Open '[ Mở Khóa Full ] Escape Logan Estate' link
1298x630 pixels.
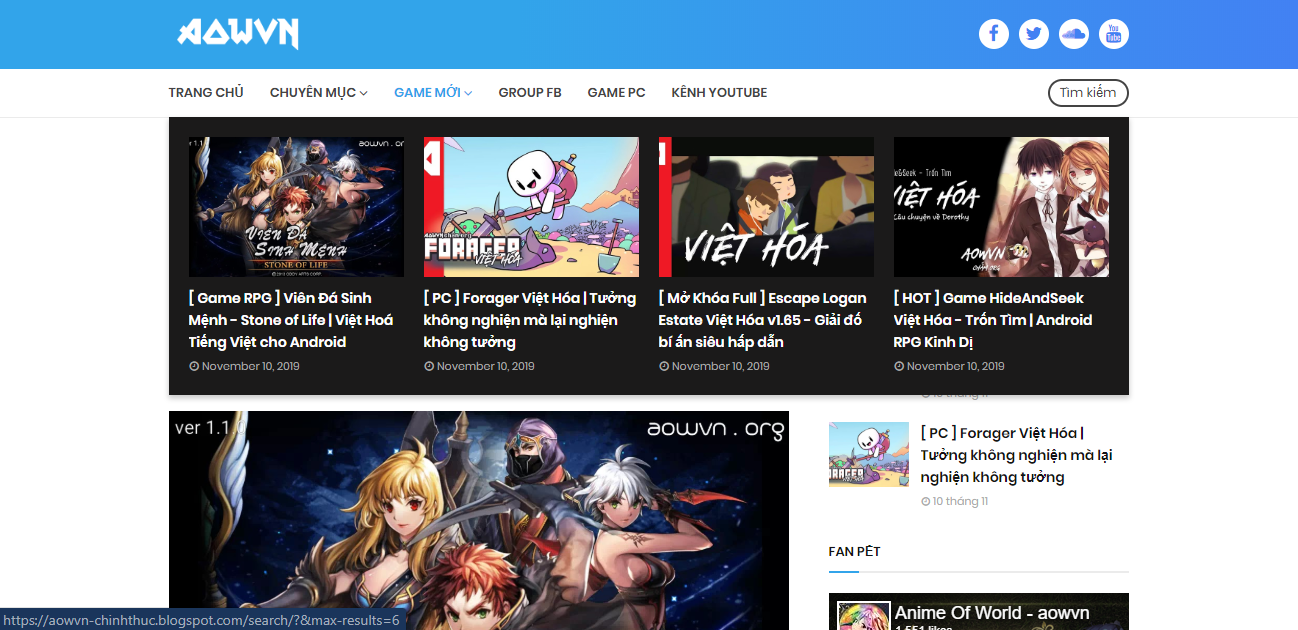[x=763, y=320]
